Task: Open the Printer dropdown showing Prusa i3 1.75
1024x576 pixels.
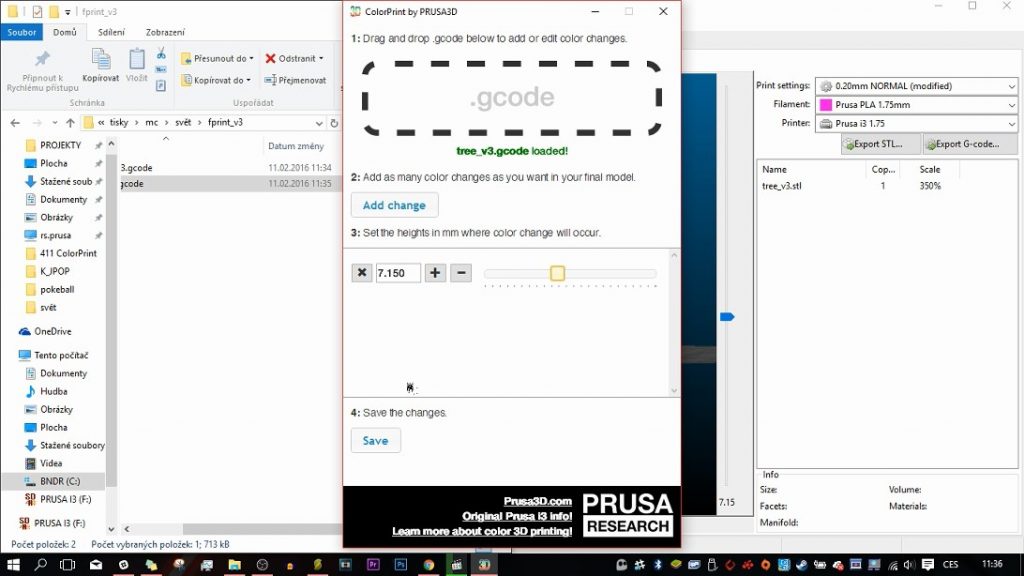Action: pyautogui.click(x=917, y=123)
